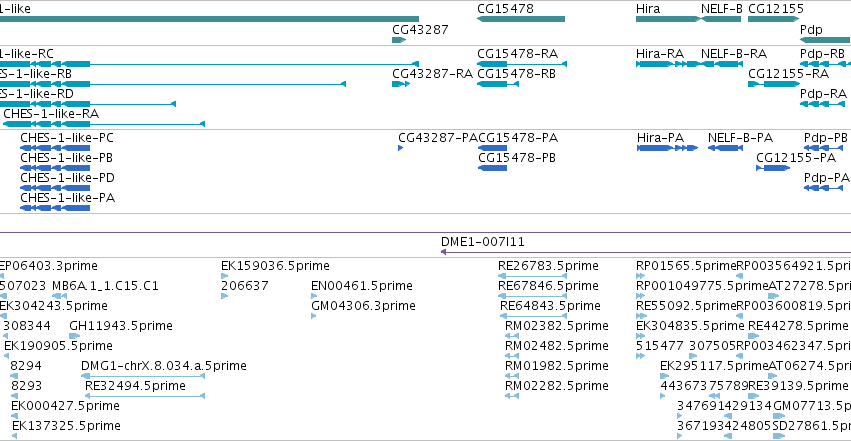This screenshot has width=851, height=441.
Task: Select EST EN00461.5prime
Action: [314, 296]
